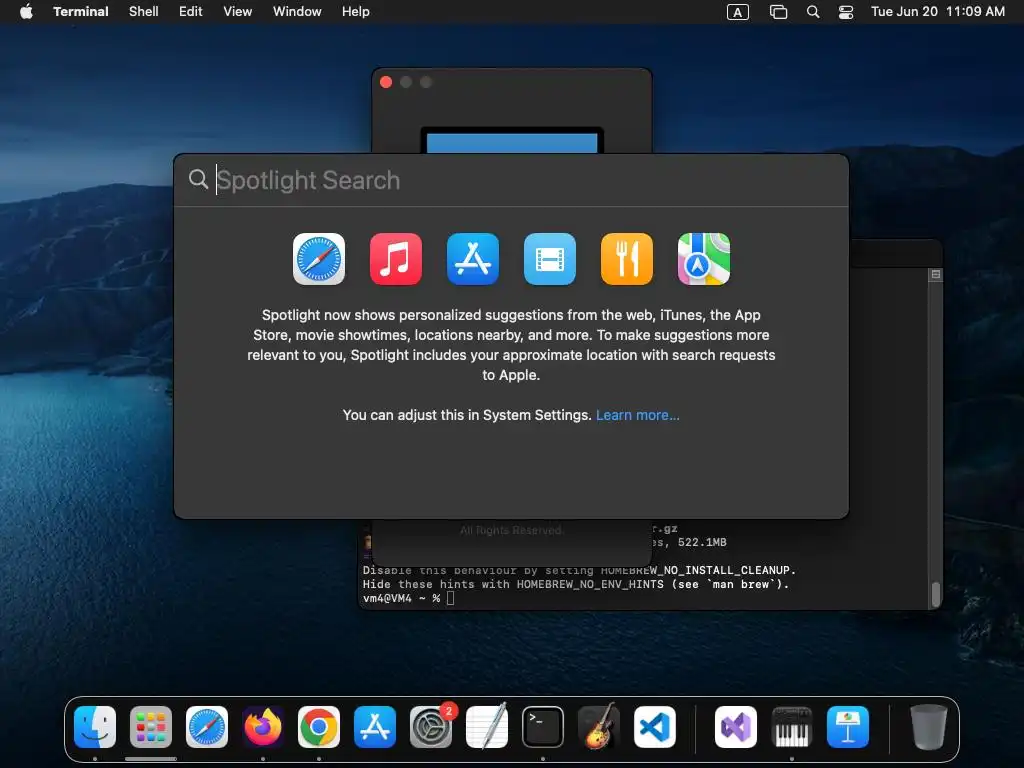Open the Apple menu
Image resolution: width=1024 pixels, height=768 pixels.
[26, 12]
